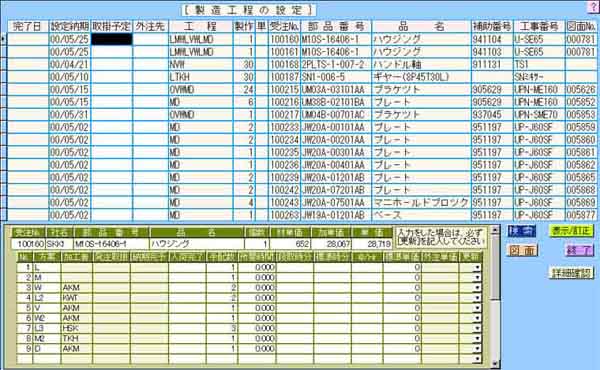Click the 完了日 cell of first row

click(28, 39)
